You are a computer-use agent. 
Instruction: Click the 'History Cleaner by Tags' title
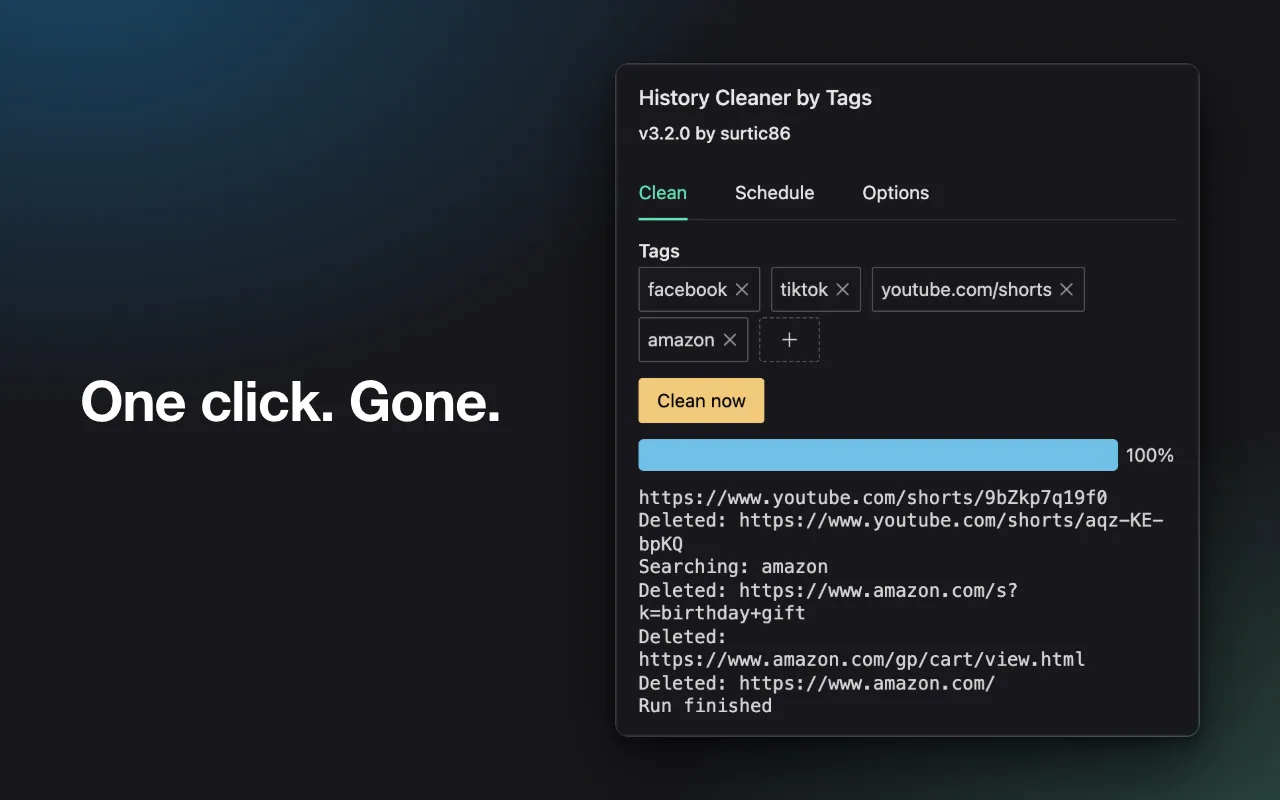coord(755,98)
